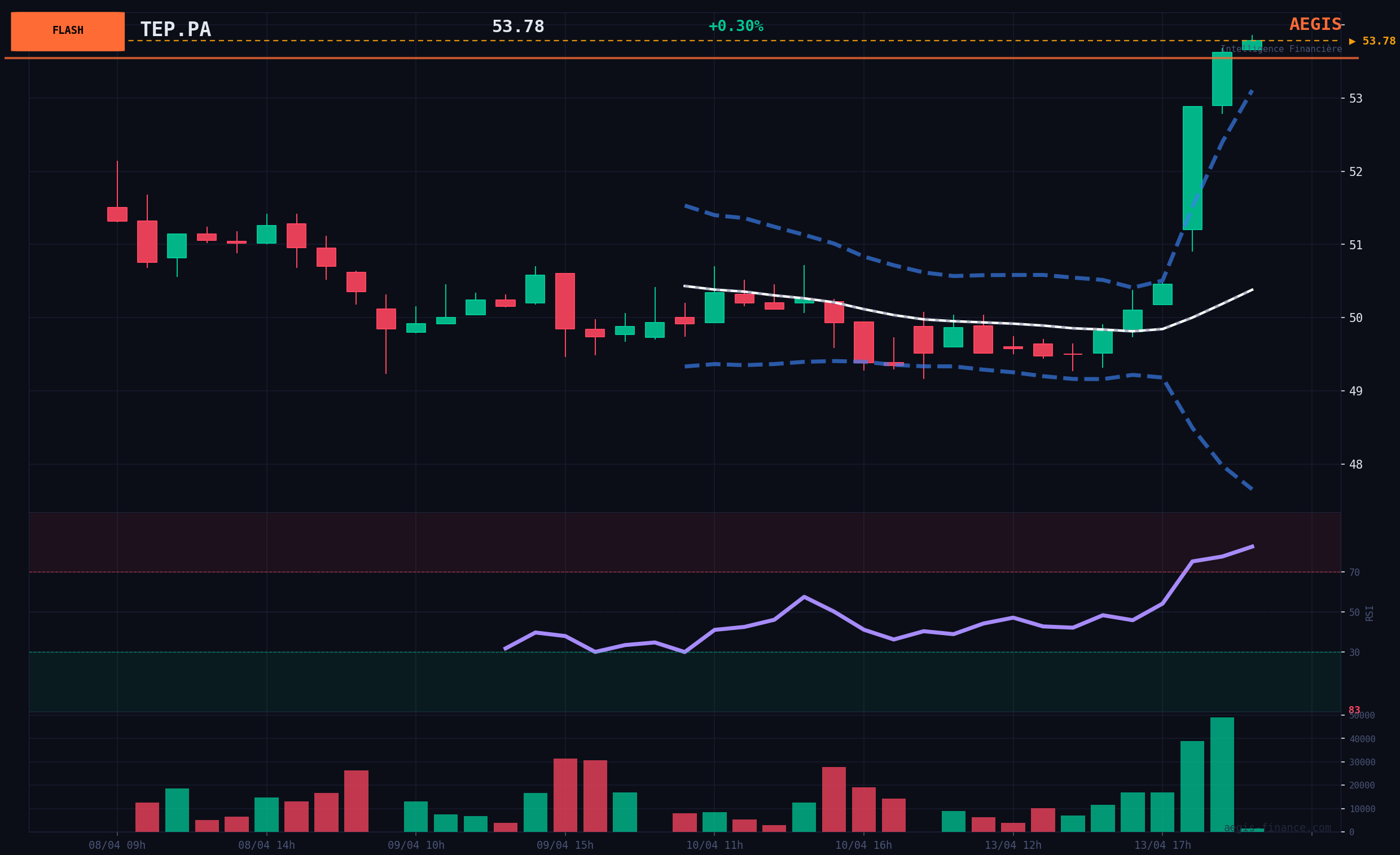Click the 53.78 price in the header

517,27
